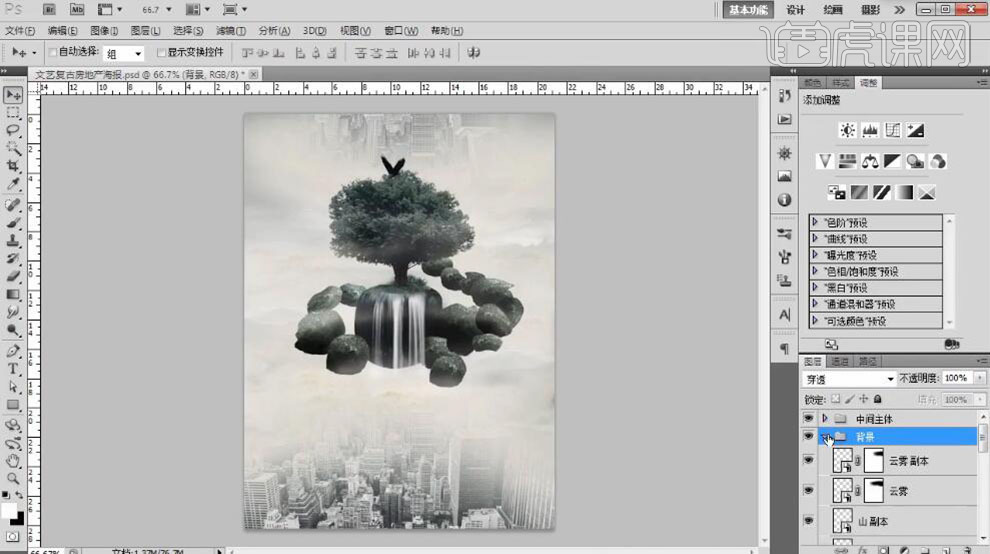Add a Curves adjustment

pyautogui.click(x=893, y=130)
